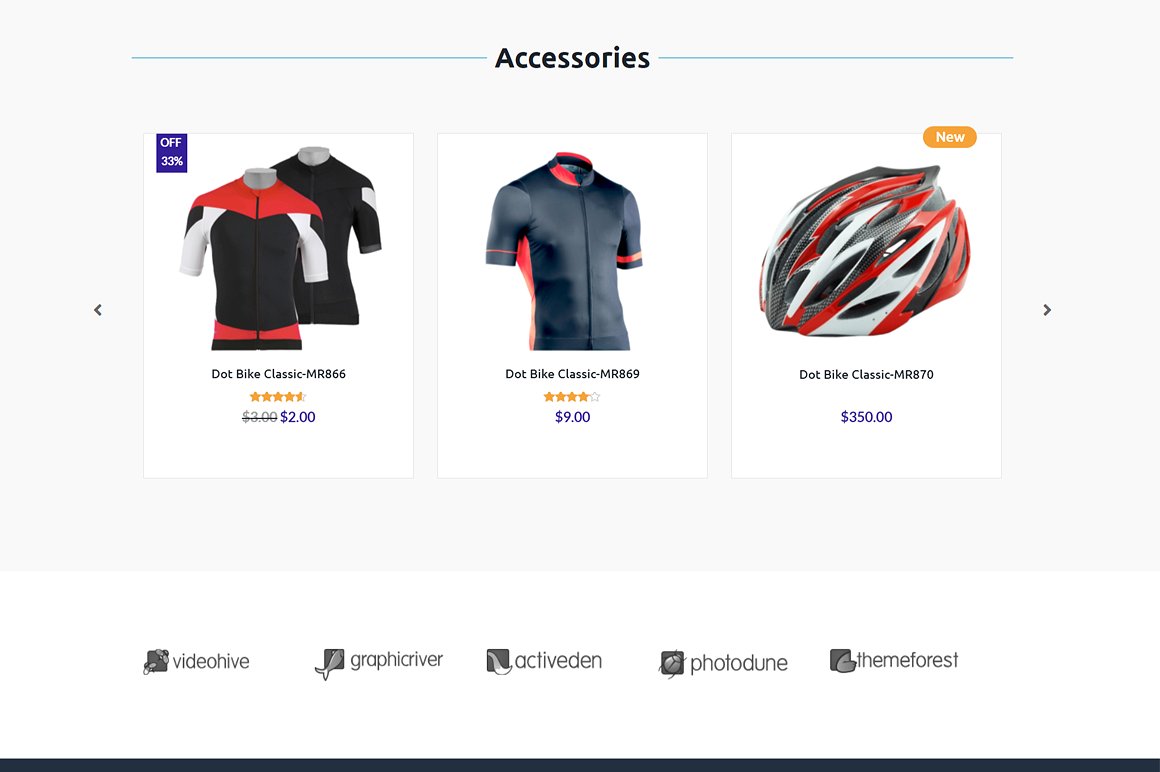Go to previous accessories carousel slide
Image resolution: width=1160 pixels, height=772 pixels.
click(x=98, y=310)
